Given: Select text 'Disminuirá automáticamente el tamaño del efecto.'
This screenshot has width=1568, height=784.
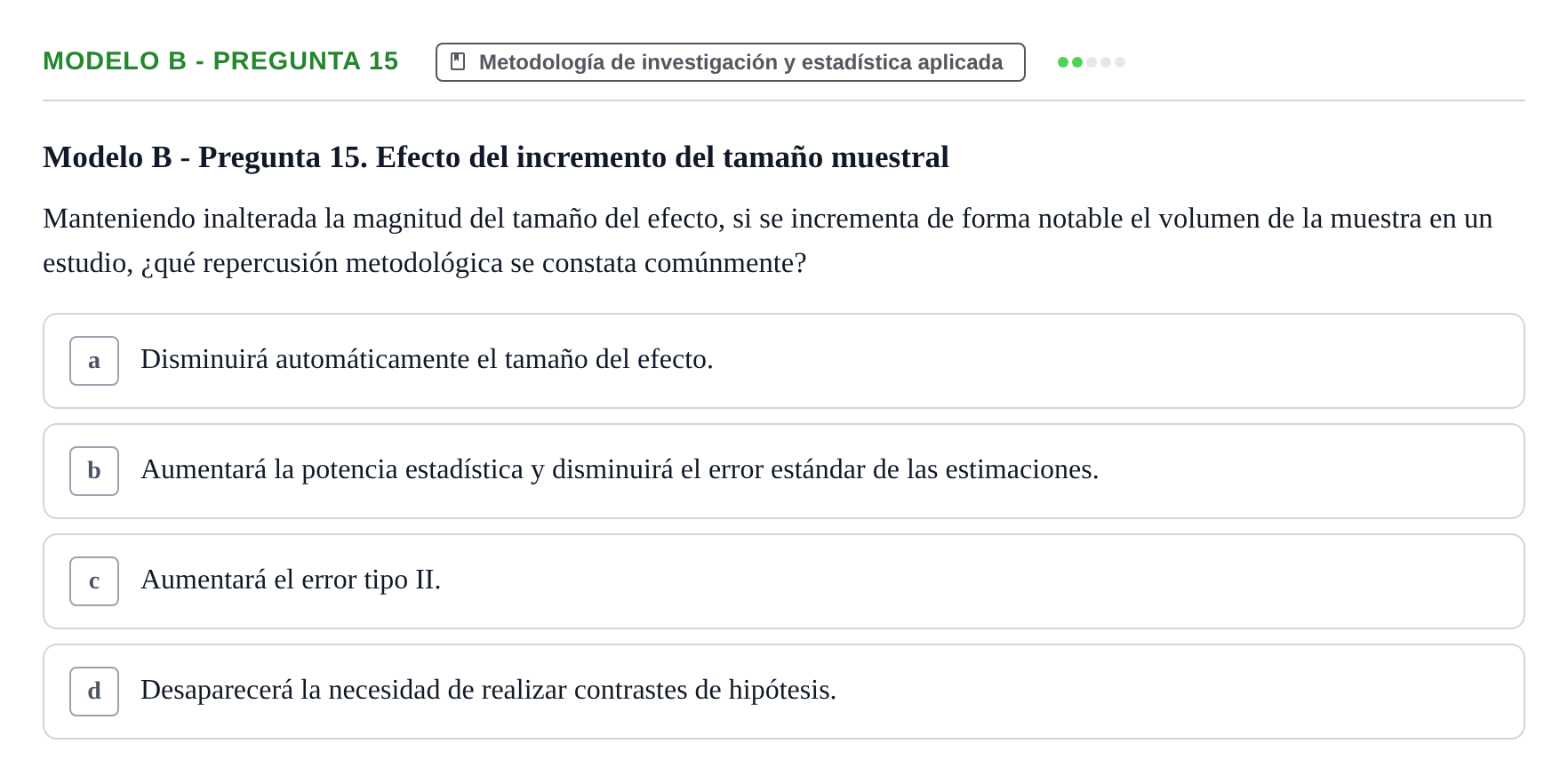Looking at the screenshot, I should tap(427, 359).
